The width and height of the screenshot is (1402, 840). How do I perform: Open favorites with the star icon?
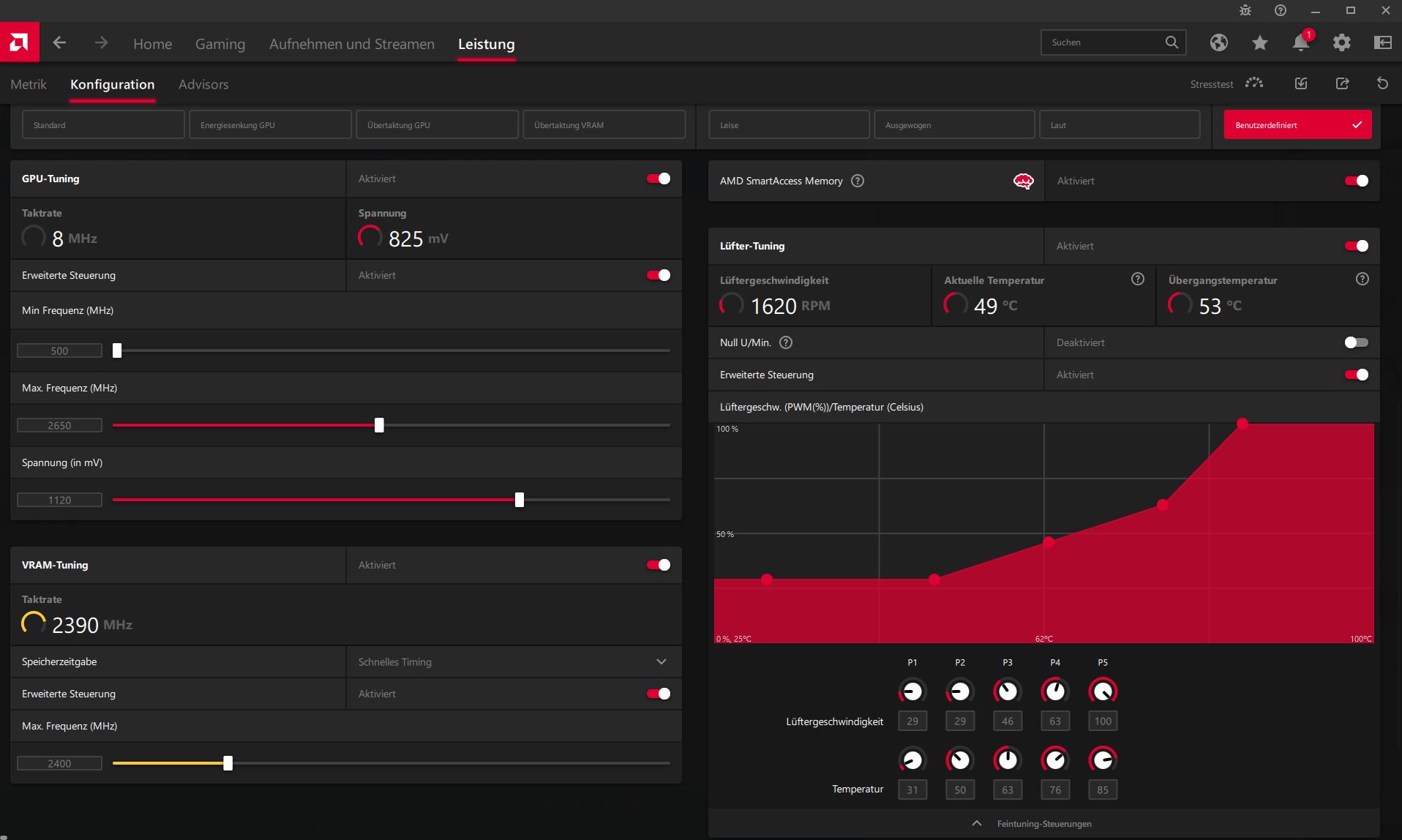[1259, 42]
